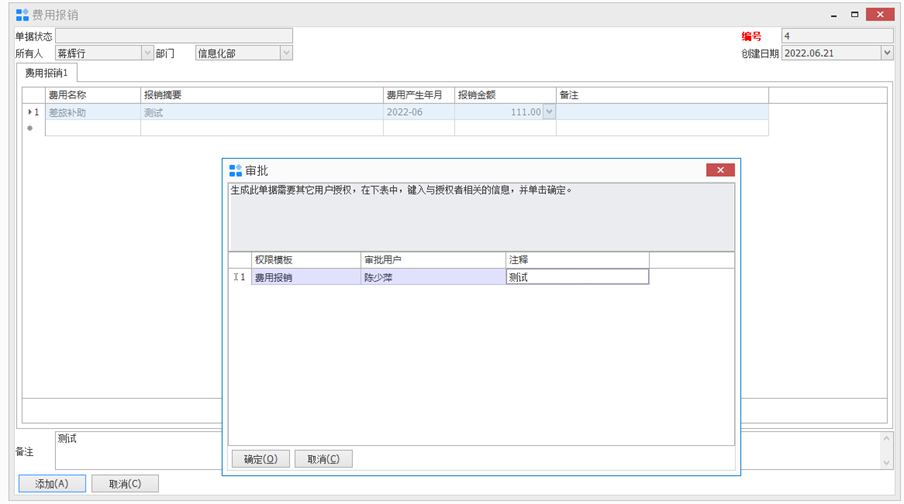Maximize the 费用报销 window

tap(854, 15)
